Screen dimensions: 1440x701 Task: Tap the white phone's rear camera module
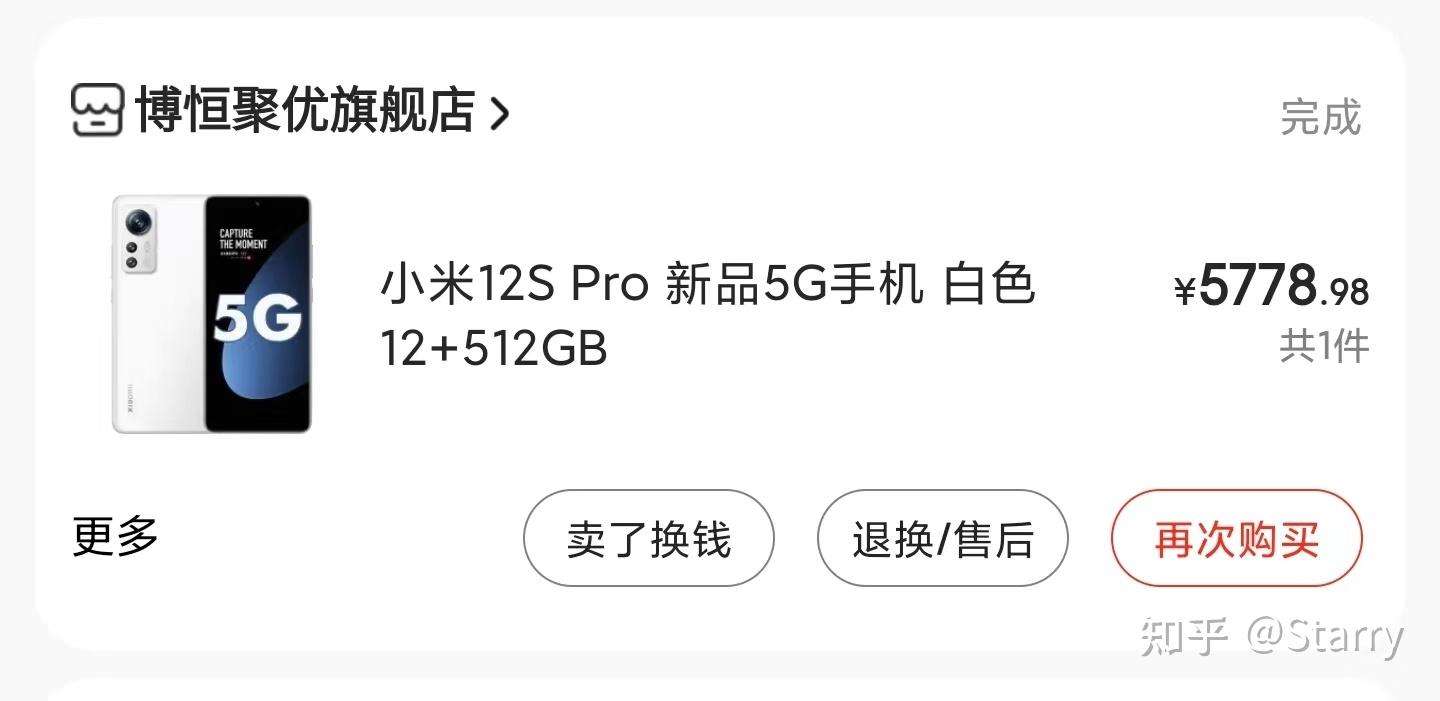pos(137,241)
